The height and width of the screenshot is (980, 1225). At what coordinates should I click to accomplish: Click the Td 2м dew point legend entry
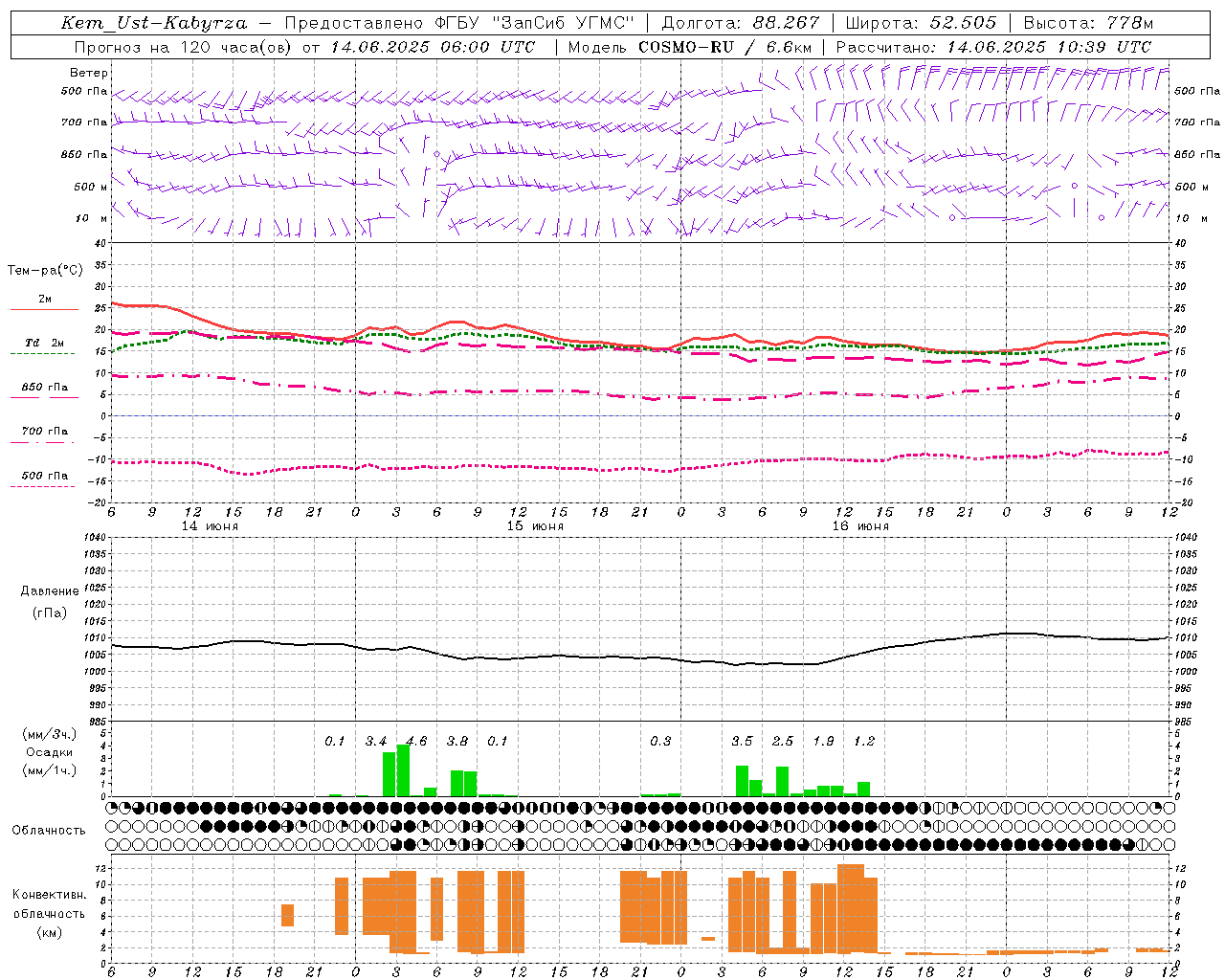tap(45, 343)
